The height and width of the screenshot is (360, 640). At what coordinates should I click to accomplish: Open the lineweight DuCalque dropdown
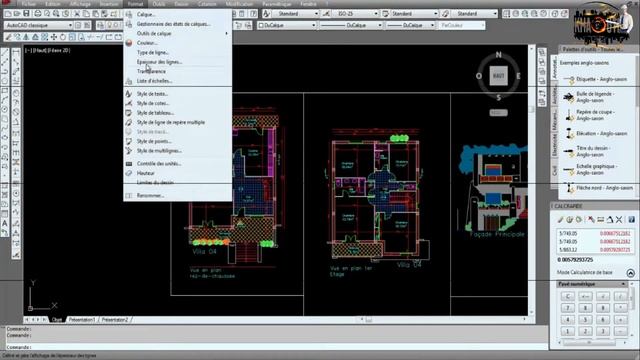click(410, 25)
